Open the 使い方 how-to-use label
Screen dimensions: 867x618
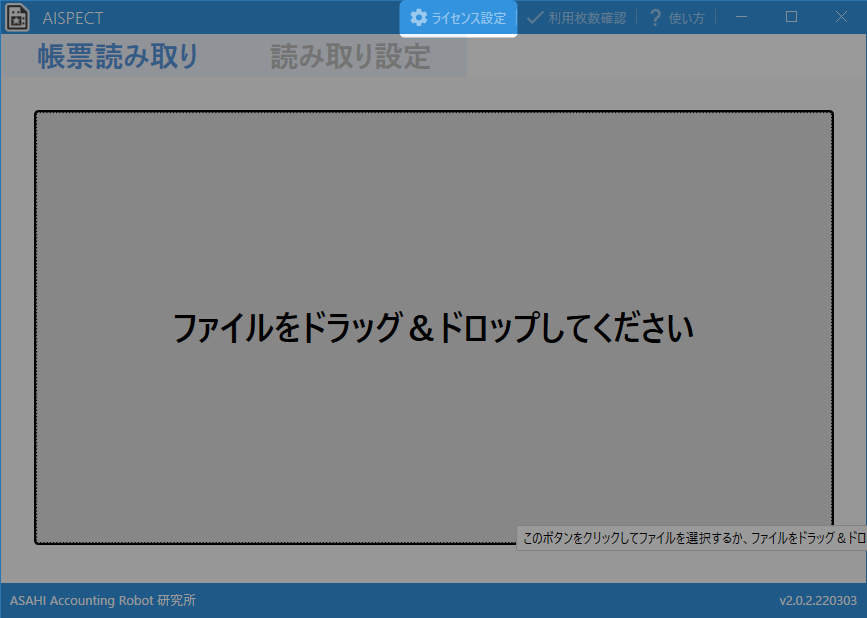click(686, 18)
